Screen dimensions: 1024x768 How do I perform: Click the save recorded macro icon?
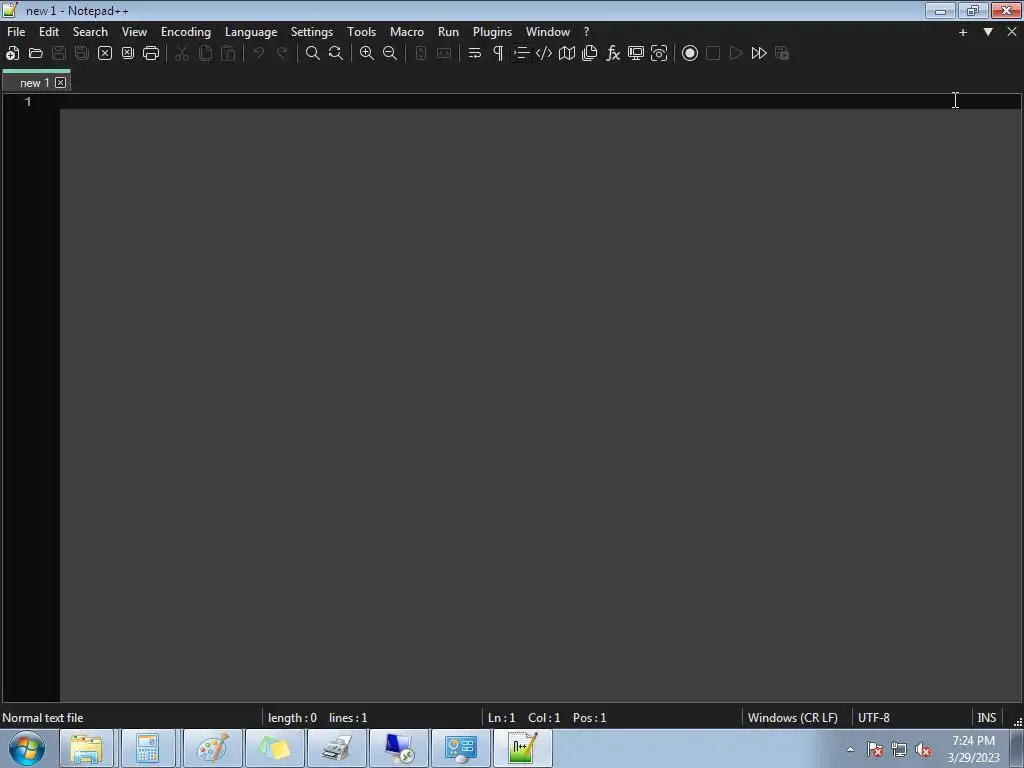click(782, 54)
